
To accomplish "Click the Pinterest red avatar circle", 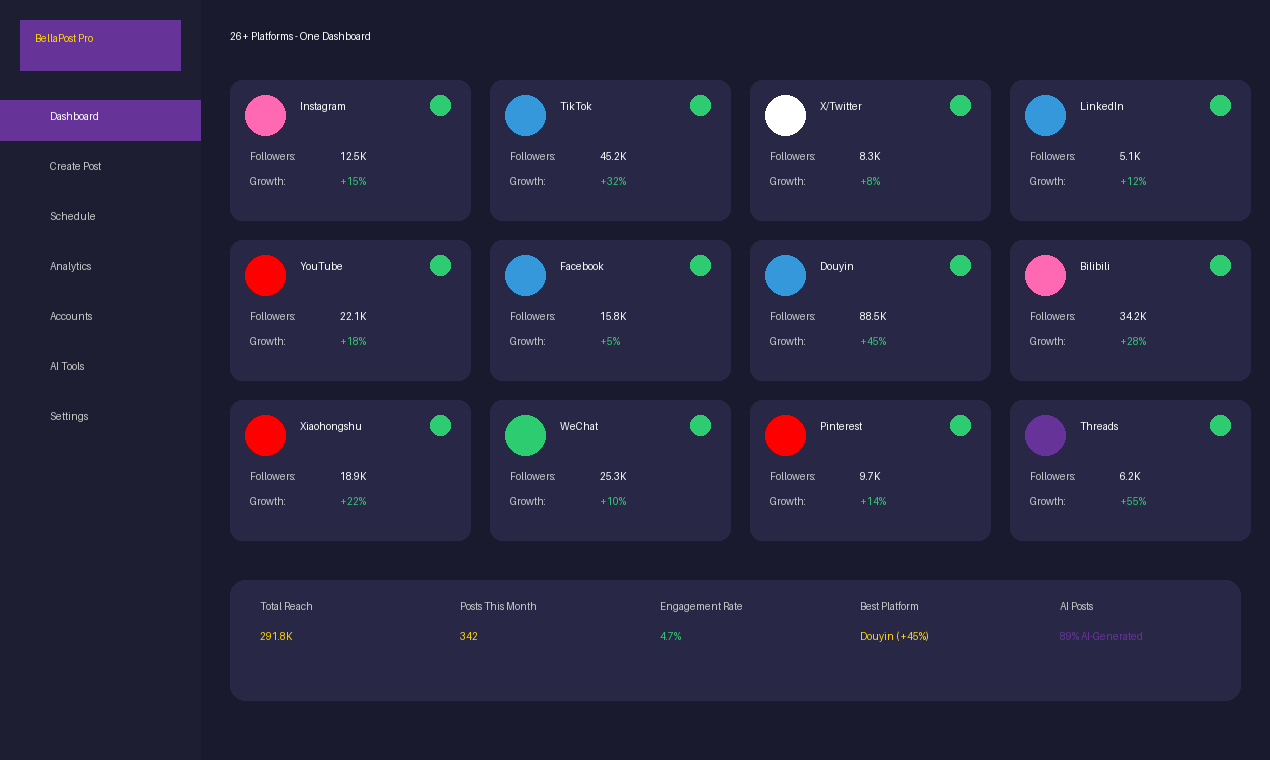I will 785,435.
